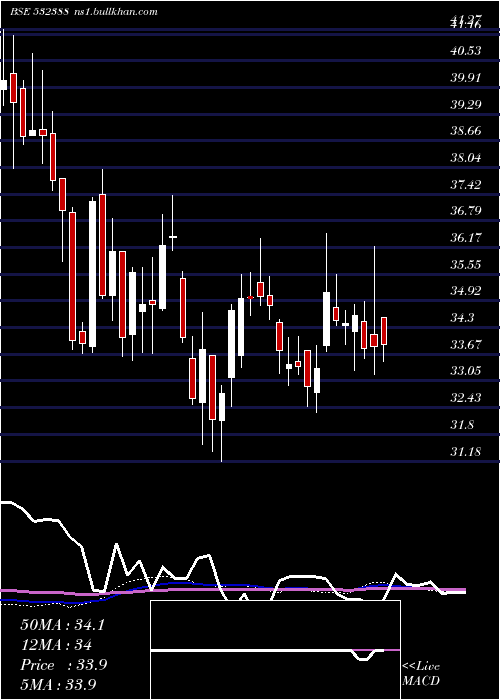Click the Price : 33.9 readout

click(63, 665)
